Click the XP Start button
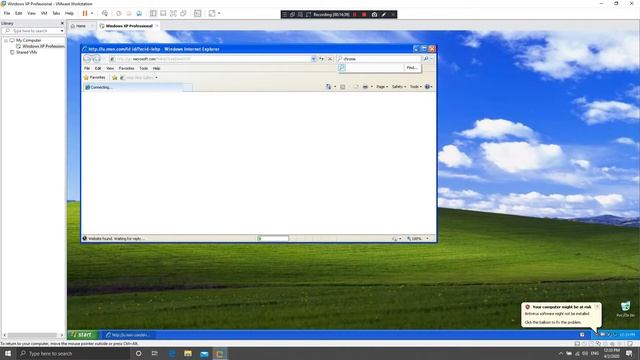 [83, 335]
